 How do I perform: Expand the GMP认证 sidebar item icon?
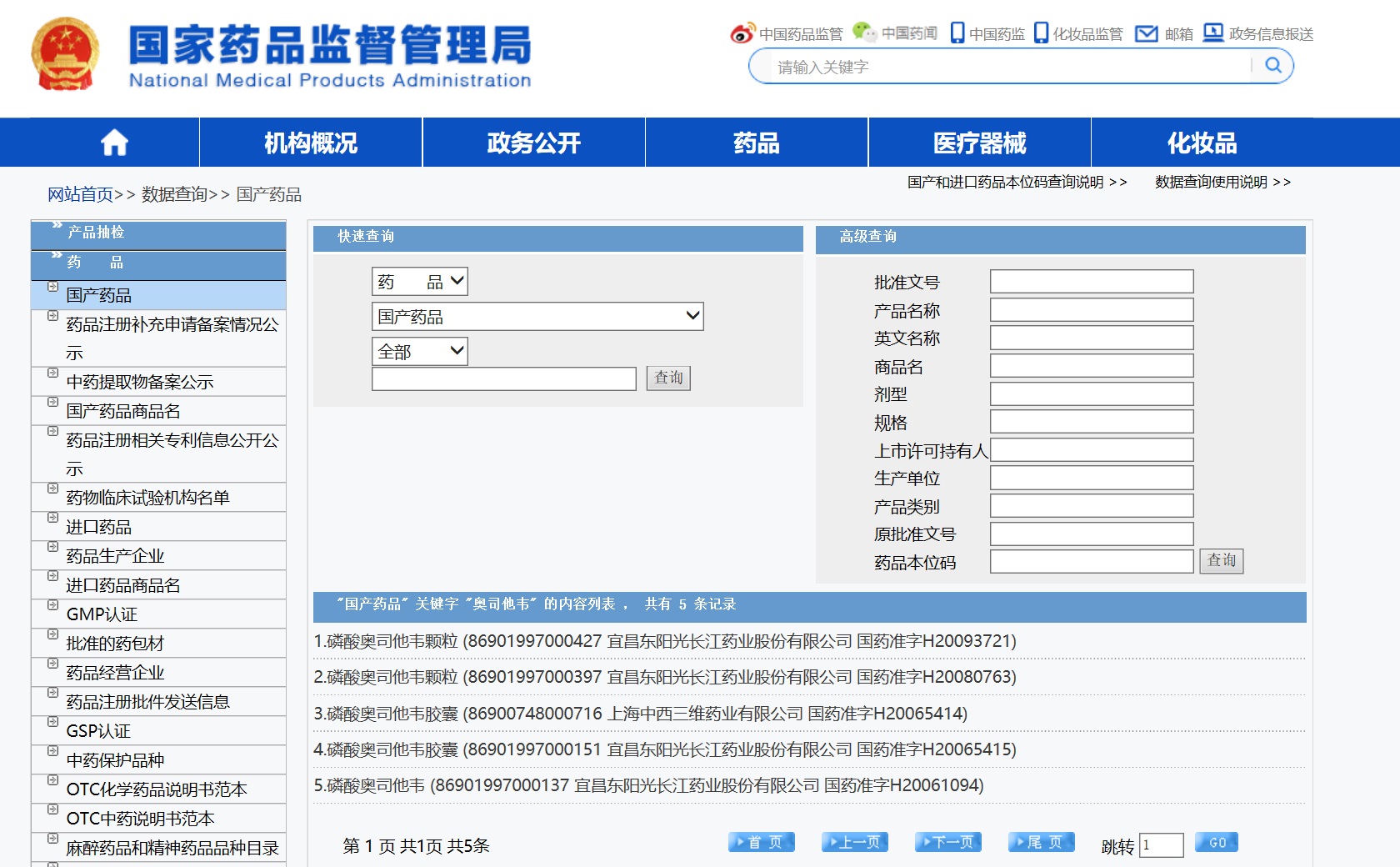(x=52, y=605)
